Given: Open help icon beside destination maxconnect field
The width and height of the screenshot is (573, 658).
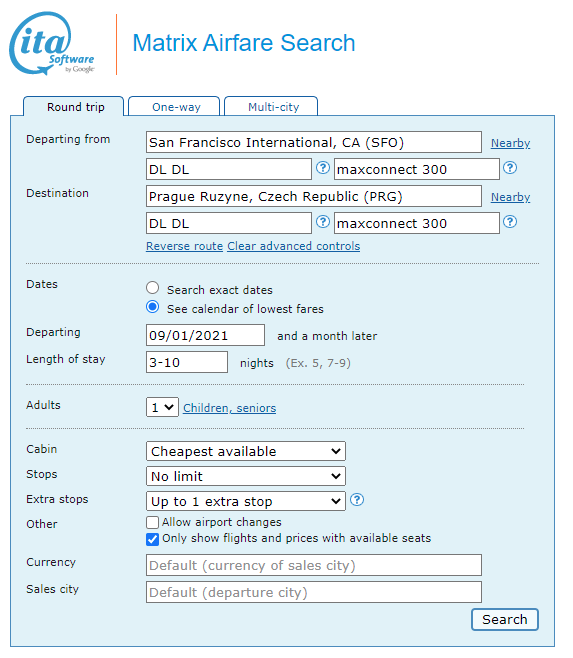Looking at the screenshot, I should (x=510, y=222).
